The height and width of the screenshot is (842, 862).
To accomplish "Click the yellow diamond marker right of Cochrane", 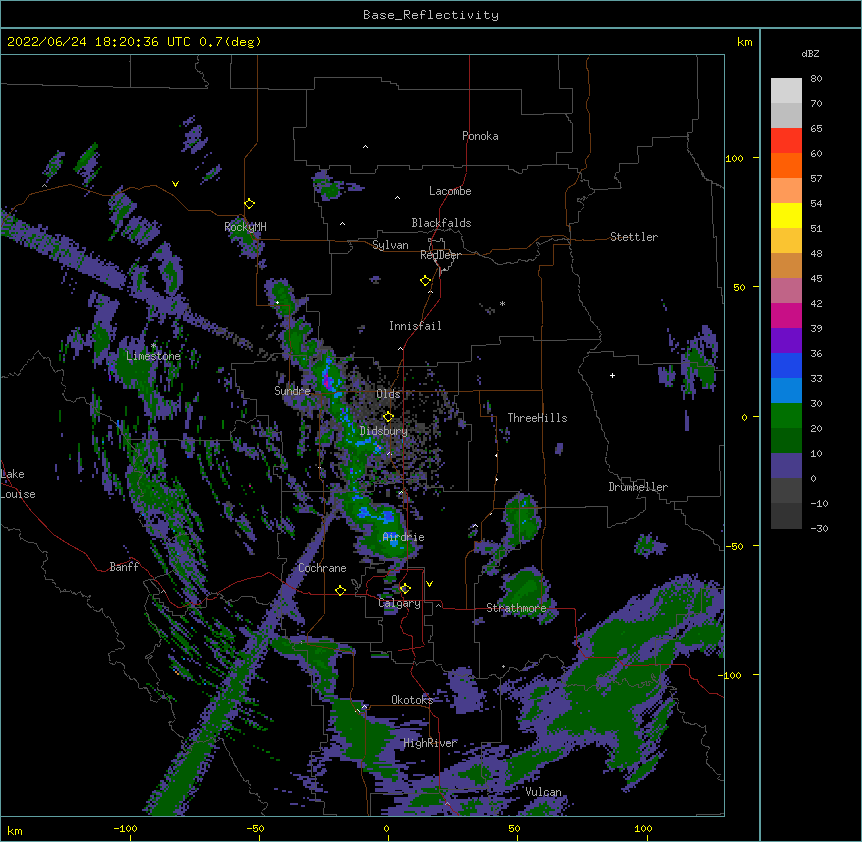I will (x=340, y=590).
